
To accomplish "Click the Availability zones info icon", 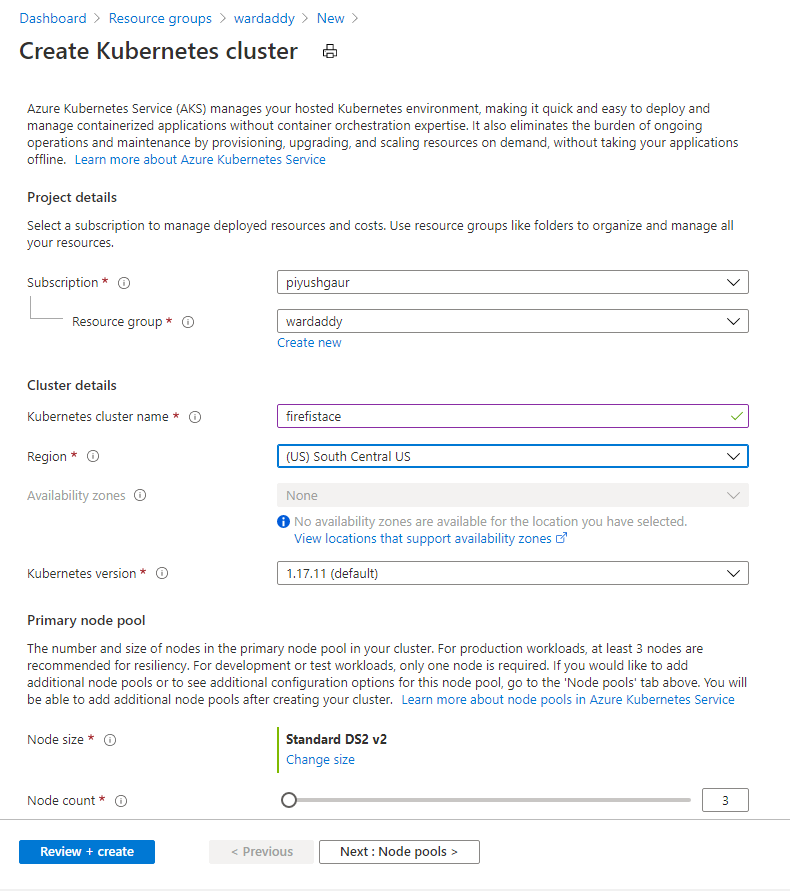I will [139, 494].
